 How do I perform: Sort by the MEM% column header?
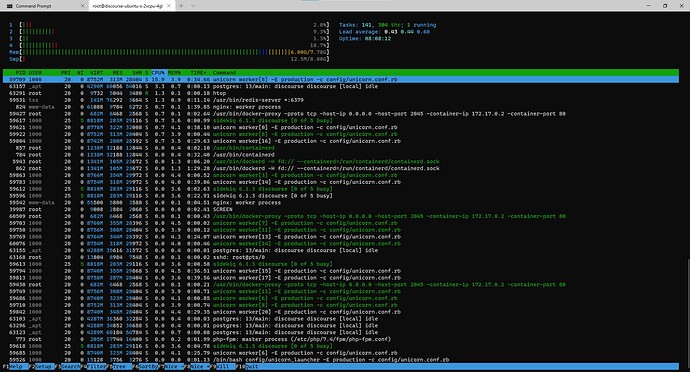(x=174, y=73)
